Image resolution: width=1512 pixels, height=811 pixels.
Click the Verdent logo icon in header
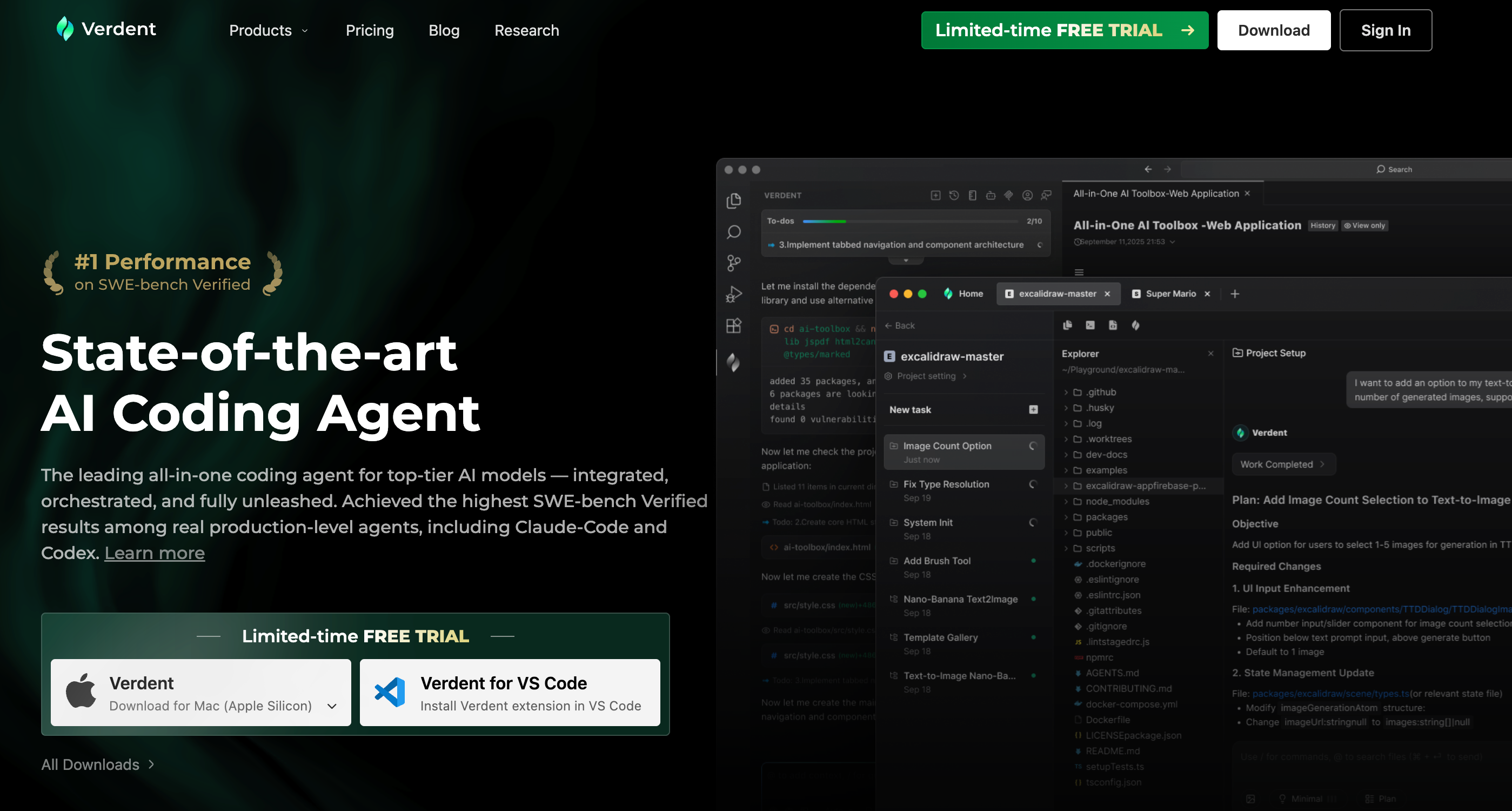pyautogui.click(x=65, y=29)
